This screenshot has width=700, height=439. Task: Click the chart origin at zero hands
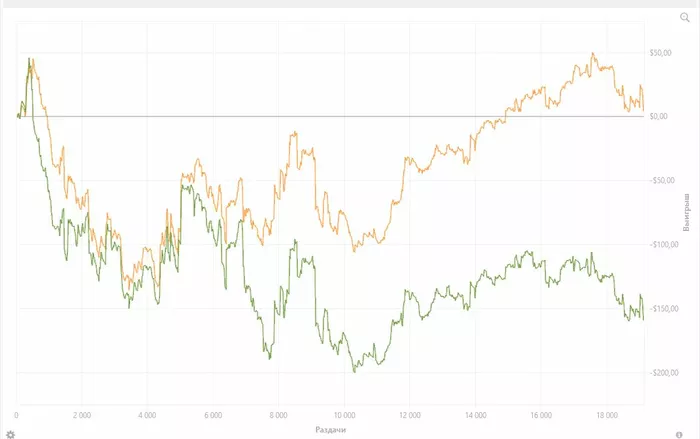click(17, 117)
